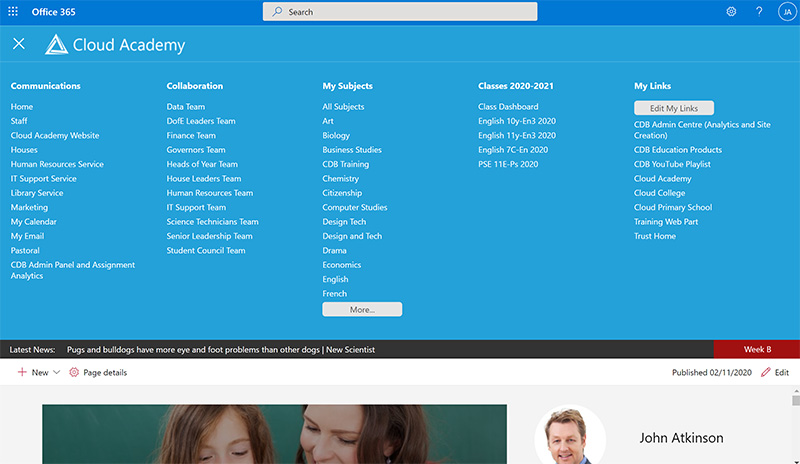Open PSE 11E-Ps 2020 class
This screenshot has width=800, height=464.
(508, 164)
